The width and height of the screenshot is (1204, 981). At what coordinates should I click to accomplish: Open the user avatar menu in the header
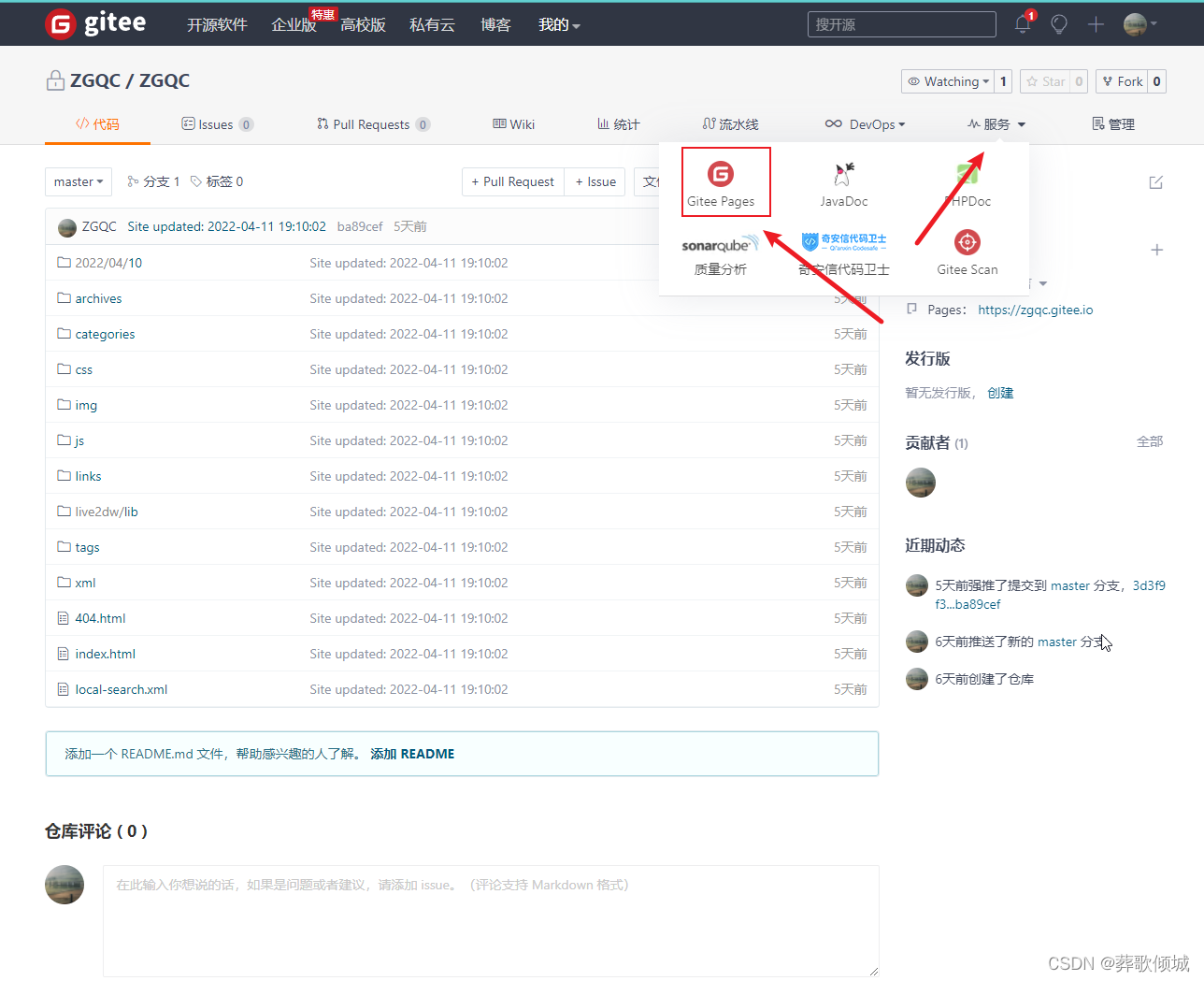click(1139, 24)
